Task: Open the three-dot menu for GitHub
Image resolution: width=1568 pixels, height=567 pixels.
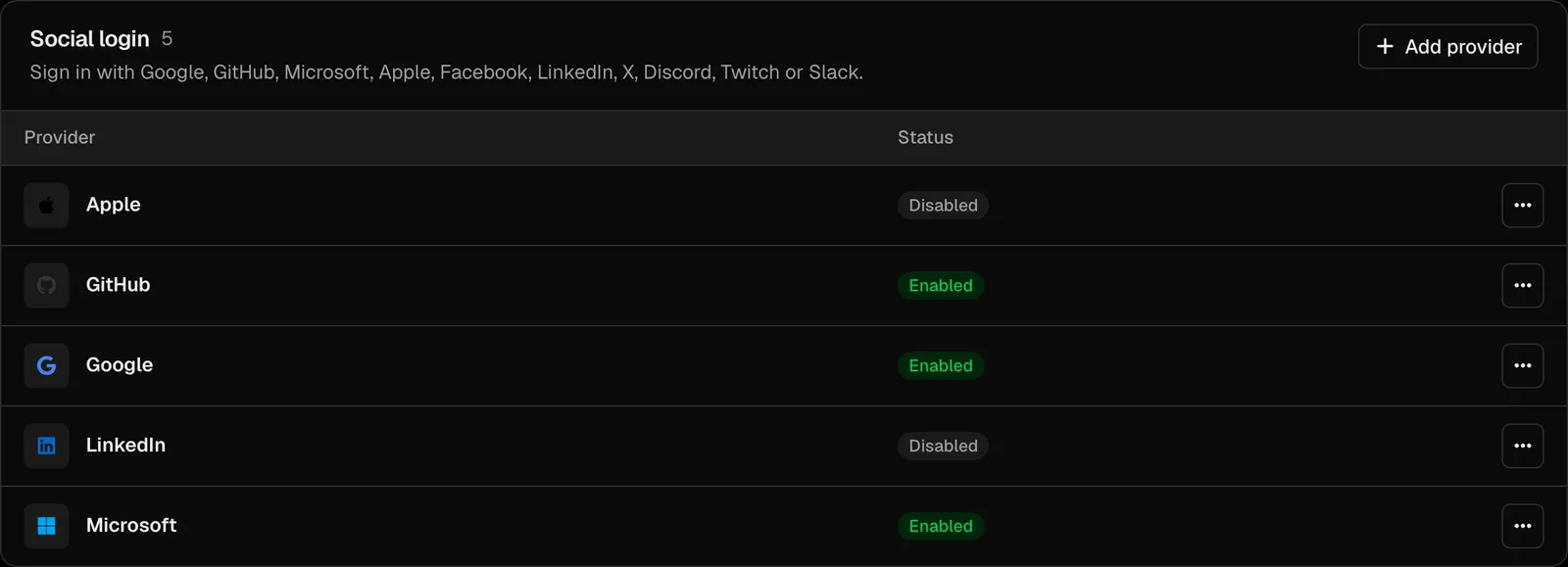Action: 1522,286
